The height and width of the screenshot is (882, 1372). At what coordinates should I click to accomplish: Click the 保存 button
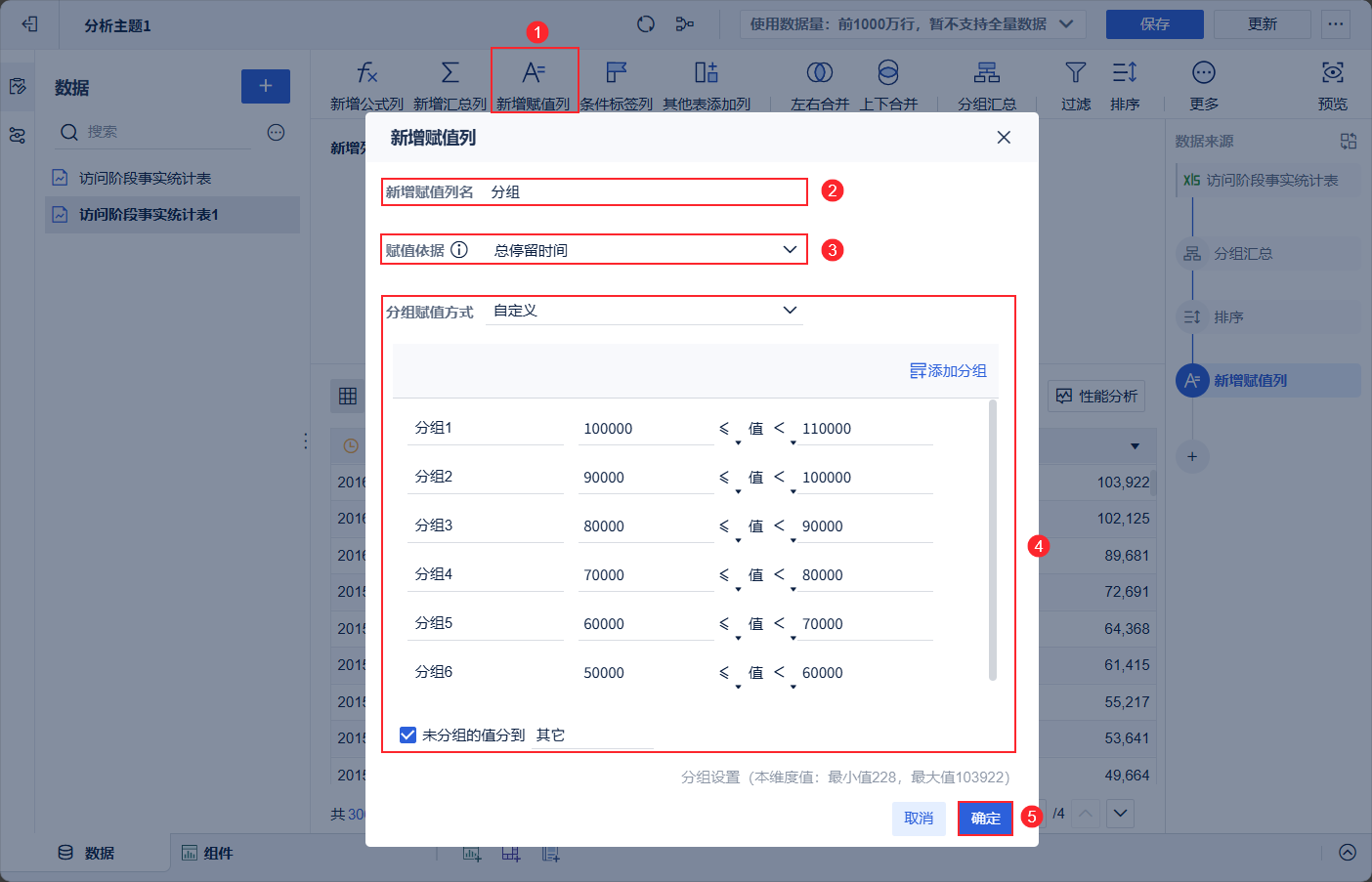click(1155, 24)
